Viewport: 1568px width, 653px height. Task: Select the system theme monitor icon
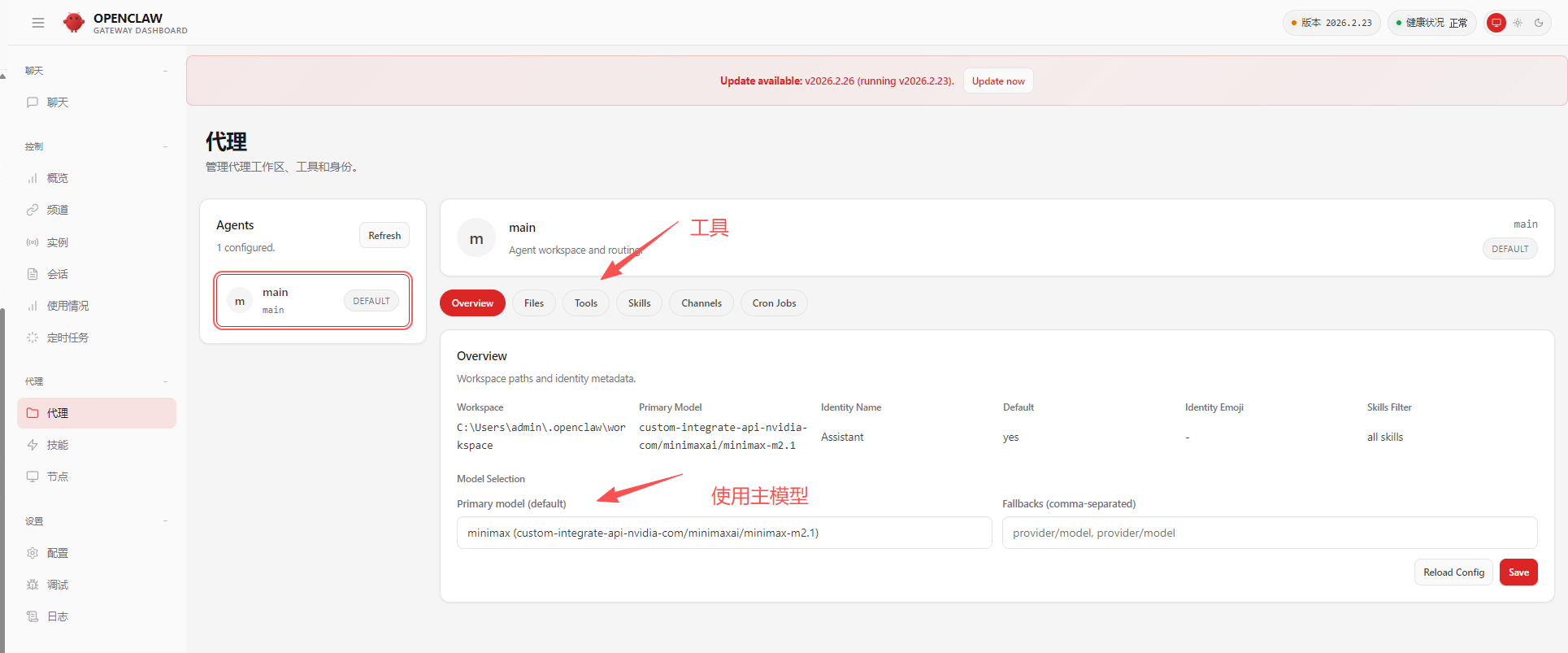tap(1496, 23)
